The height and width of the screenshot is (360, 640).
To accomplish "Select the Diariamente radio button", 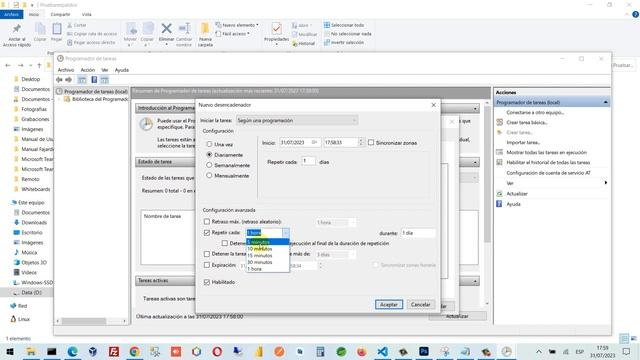I will [x=209, y=155].
